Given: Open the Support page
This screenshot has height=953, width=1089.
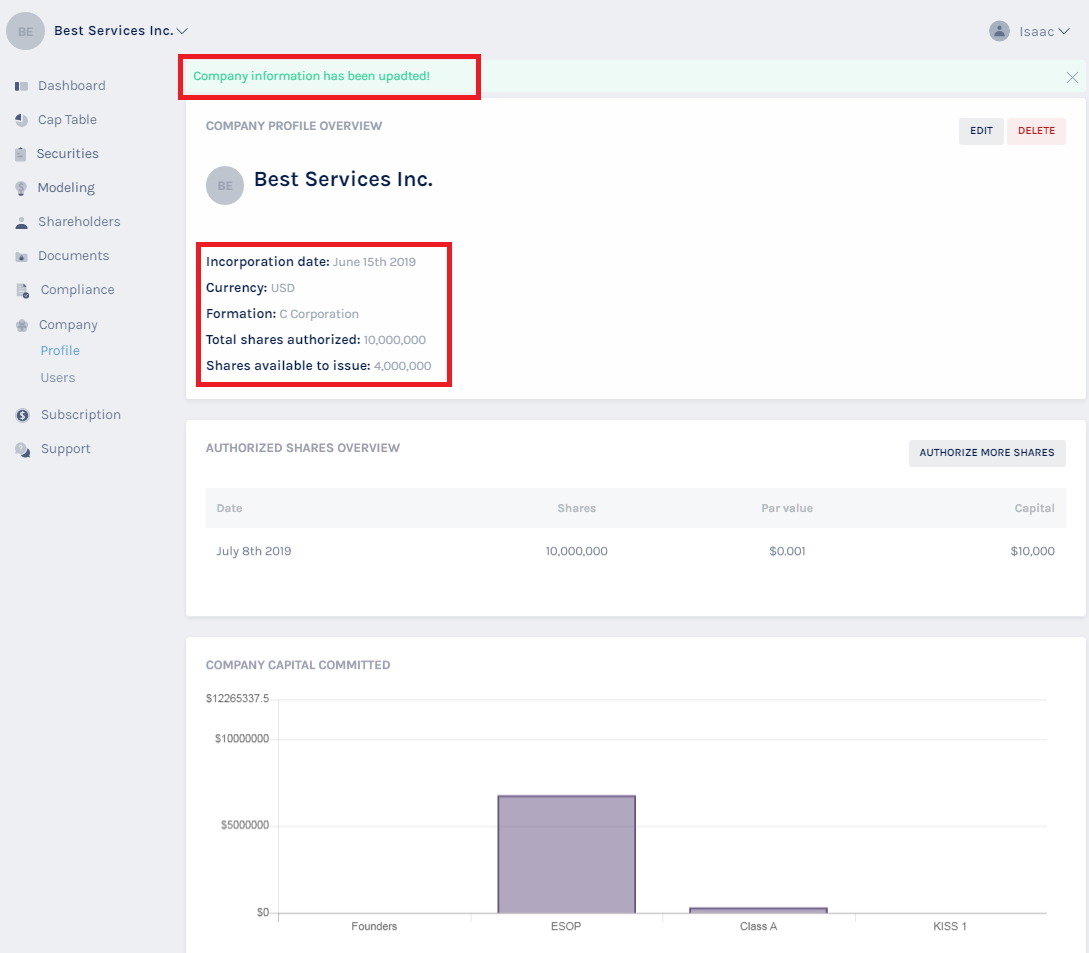Looking at the screenshot, I should coord(65,449).
